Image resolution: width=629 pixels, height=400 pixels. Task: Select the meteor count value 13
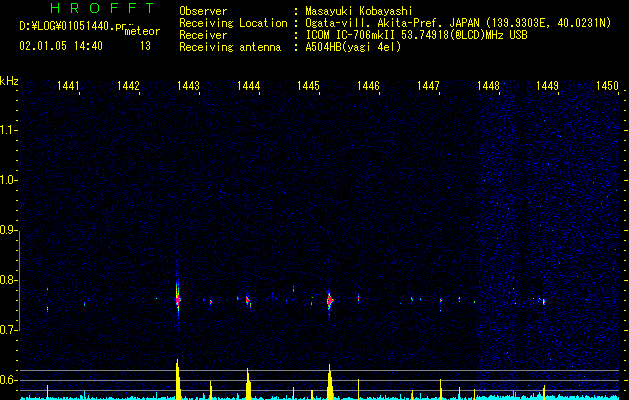pos(145,46)
